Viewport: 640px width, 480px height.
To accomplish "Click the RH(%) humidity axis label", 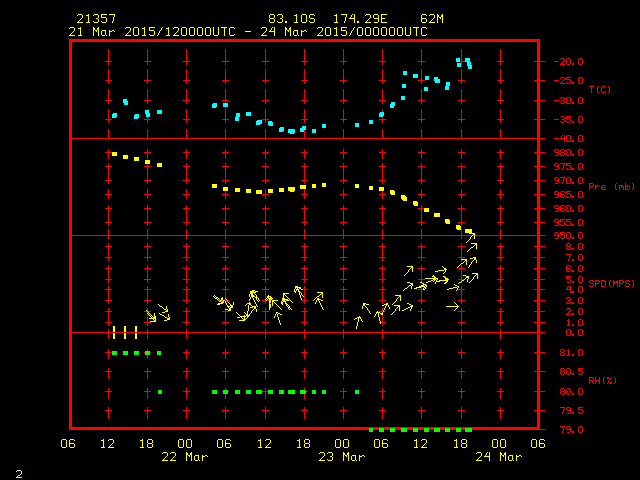I will [x=602, y=380].
